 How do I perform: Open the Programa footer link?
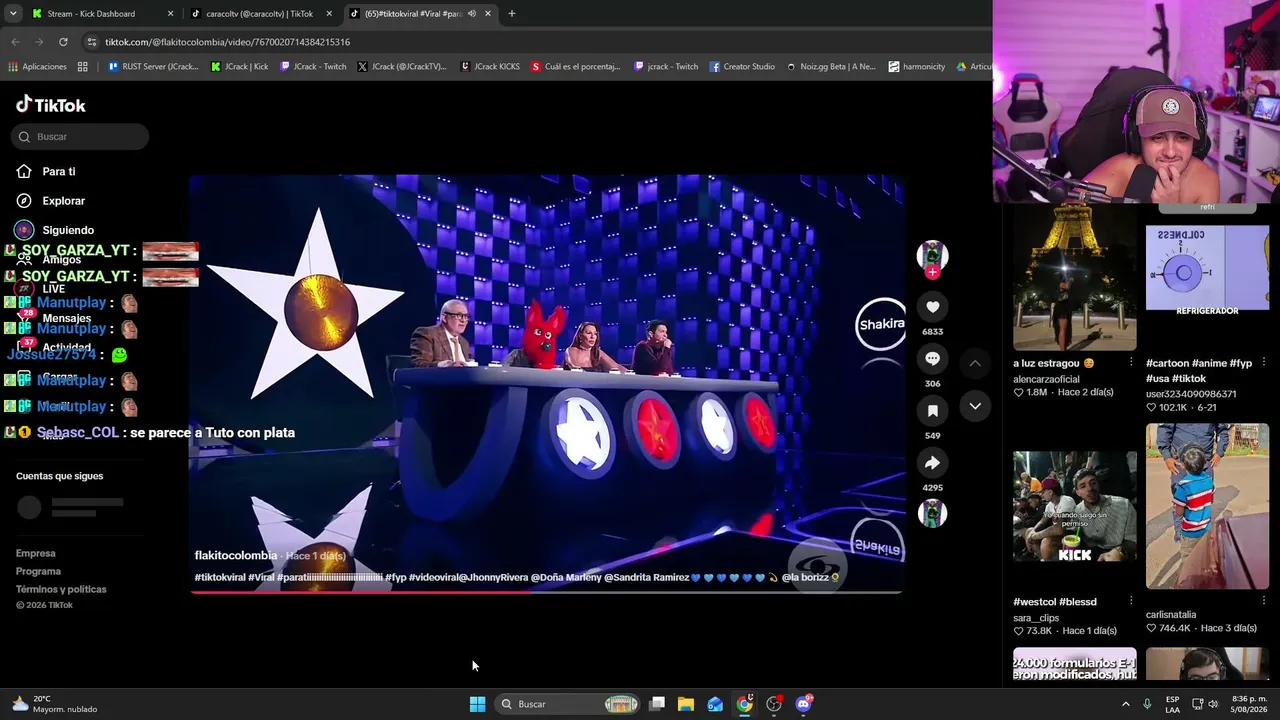click(38, 571)
